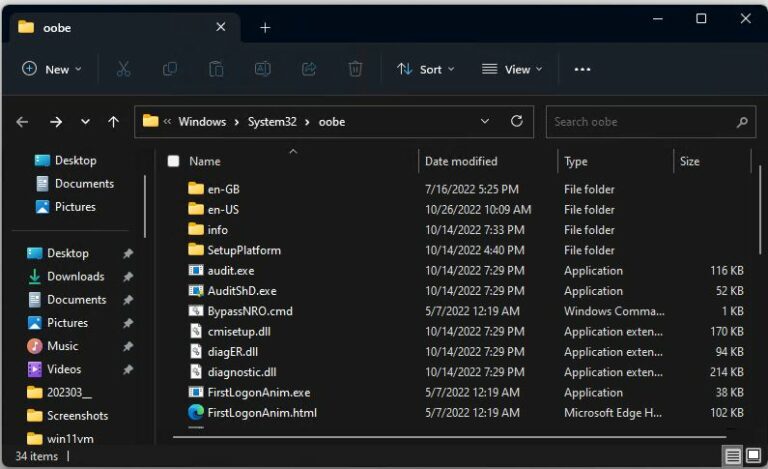
Task: Click the Search oobe input field
Action: (x=640, y=122)
